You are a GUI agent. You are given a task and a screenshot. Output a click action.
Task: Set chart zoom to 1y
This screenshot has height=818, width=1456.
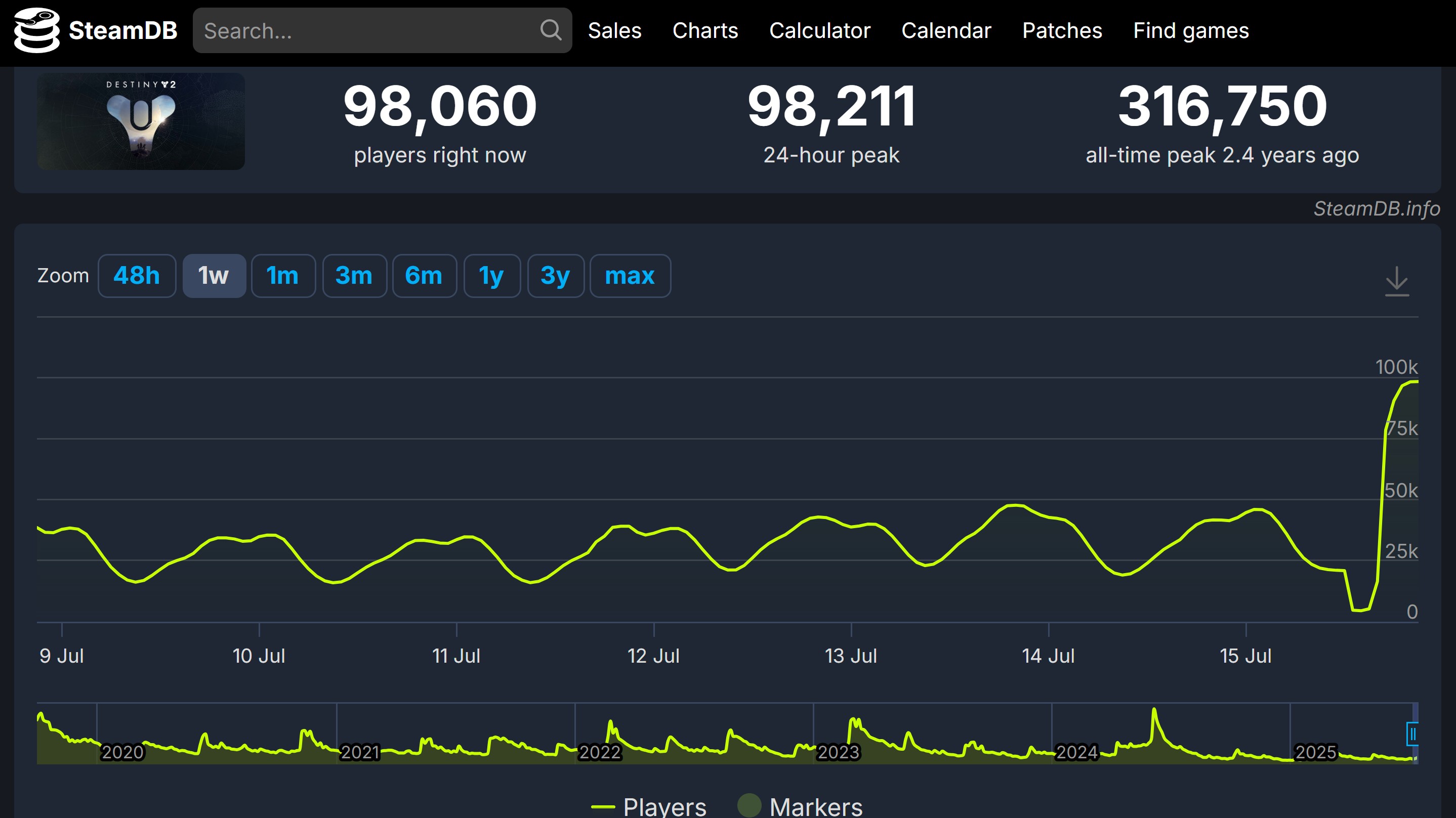tap(492, 276)
